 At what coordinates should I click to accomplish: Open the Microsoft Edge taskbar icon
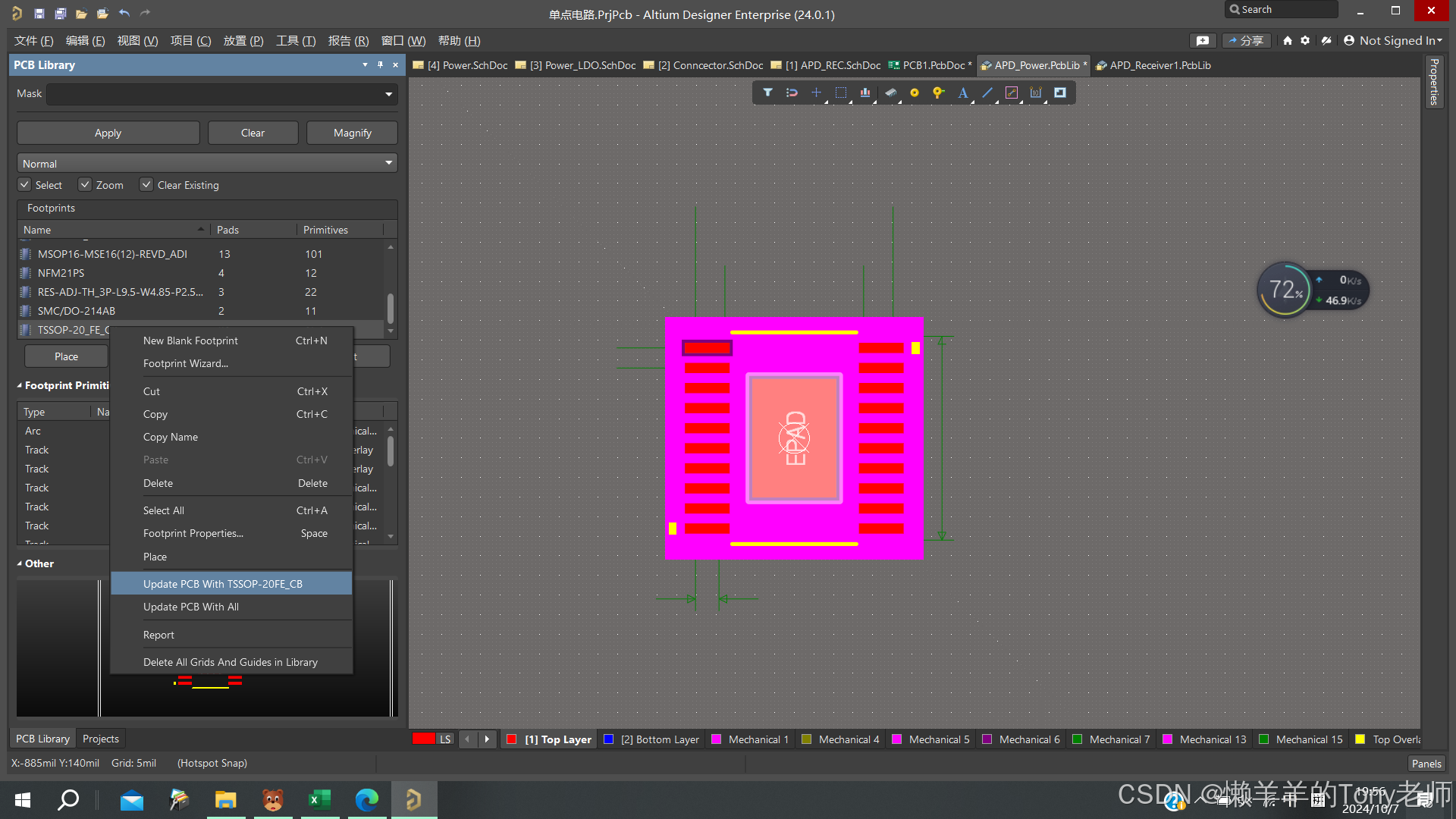(x=367, y=799)
